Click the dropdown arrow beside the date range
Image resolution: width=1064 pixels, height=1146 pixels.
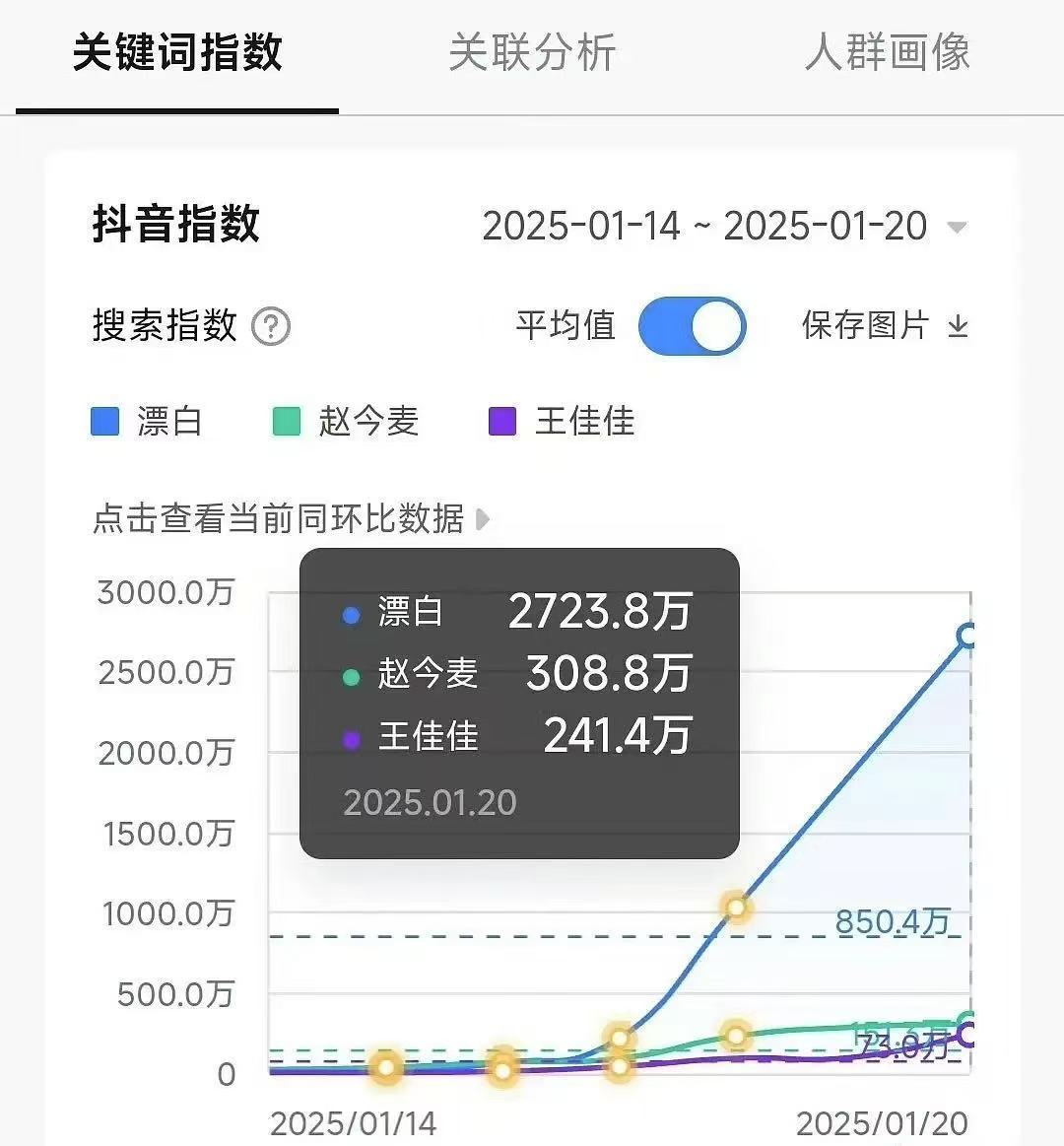[x=957, y=228]
